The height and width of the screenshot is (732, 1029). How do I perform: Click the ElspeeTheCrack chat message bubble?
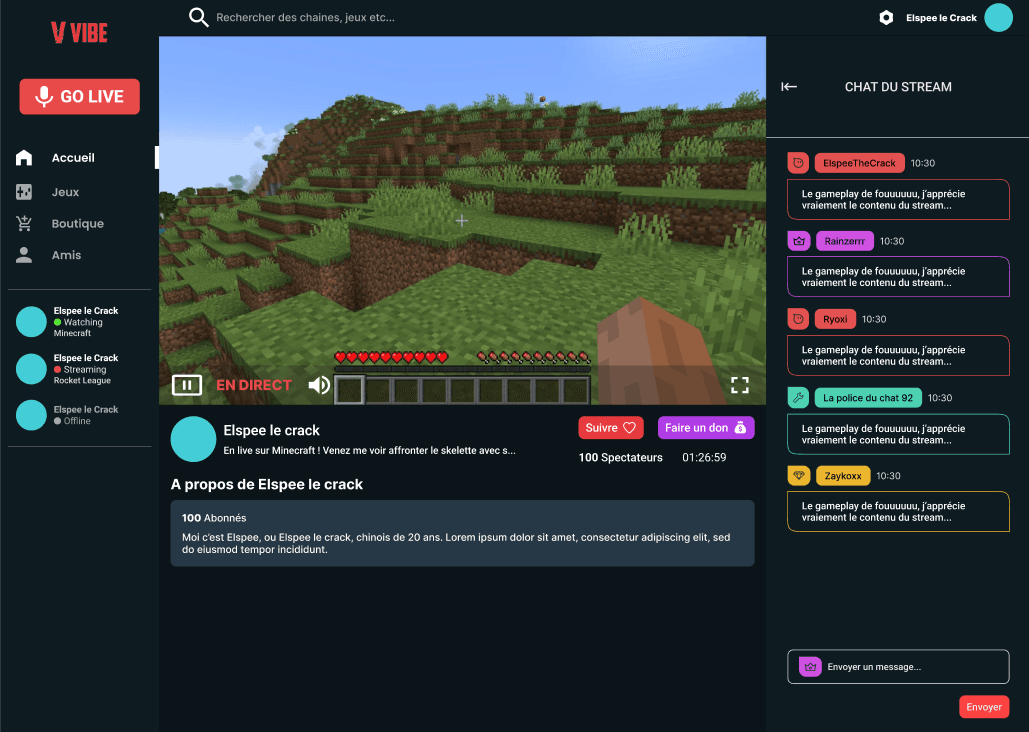898,200
